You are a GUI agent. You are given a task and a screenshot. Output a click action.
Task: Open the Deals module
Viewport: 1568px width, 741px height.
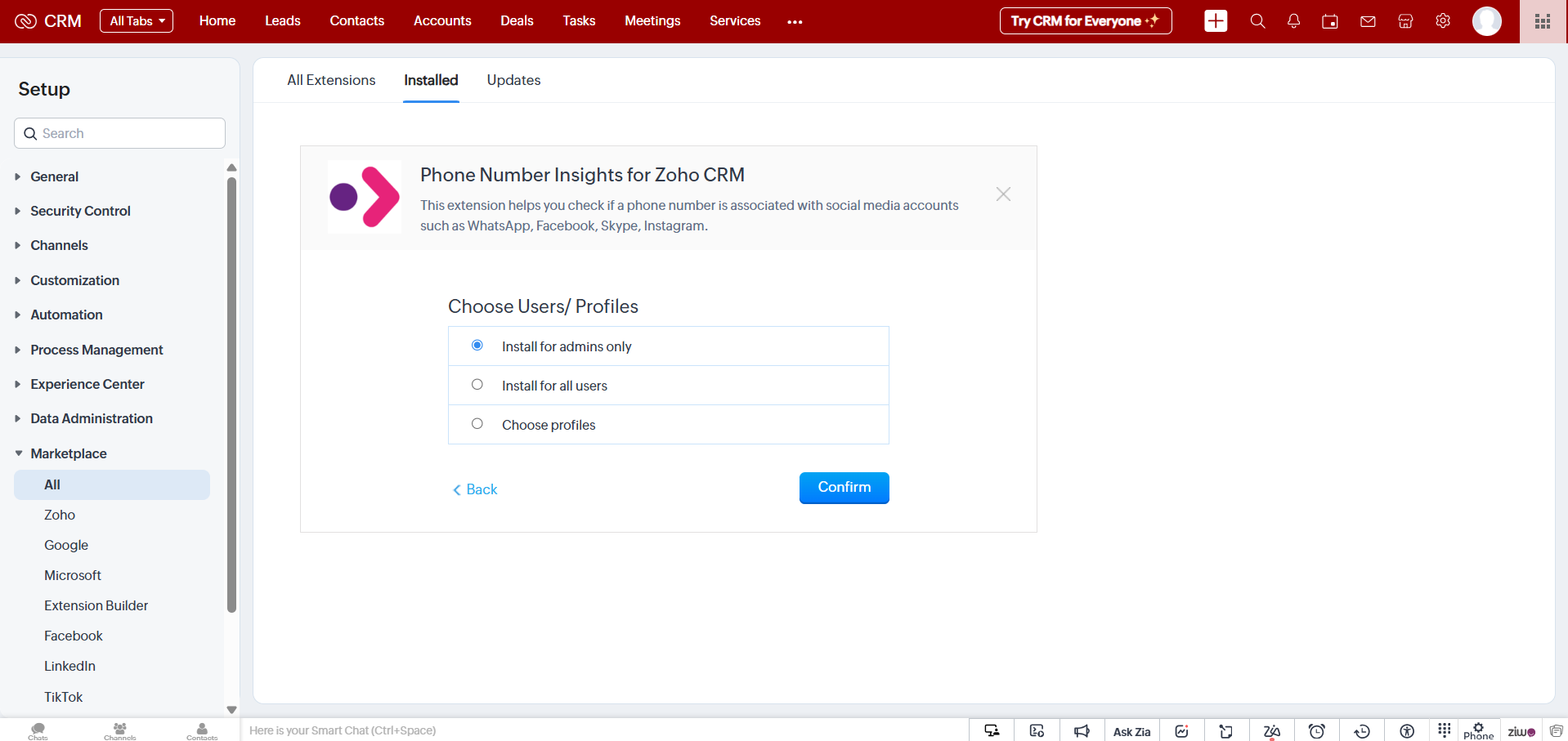[517, 21]
